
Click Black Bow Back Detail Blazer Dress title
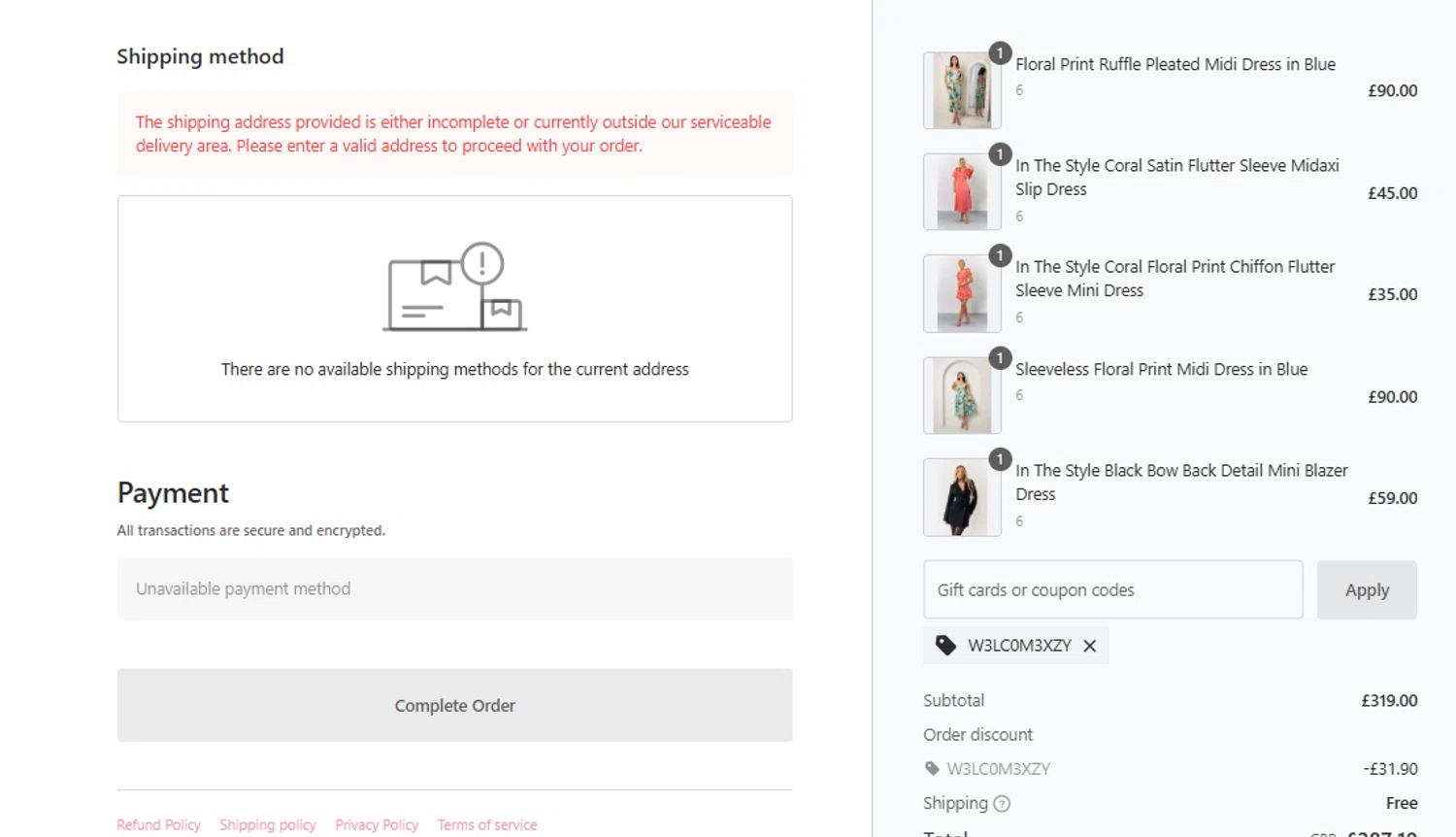[x=1181, y=482]
